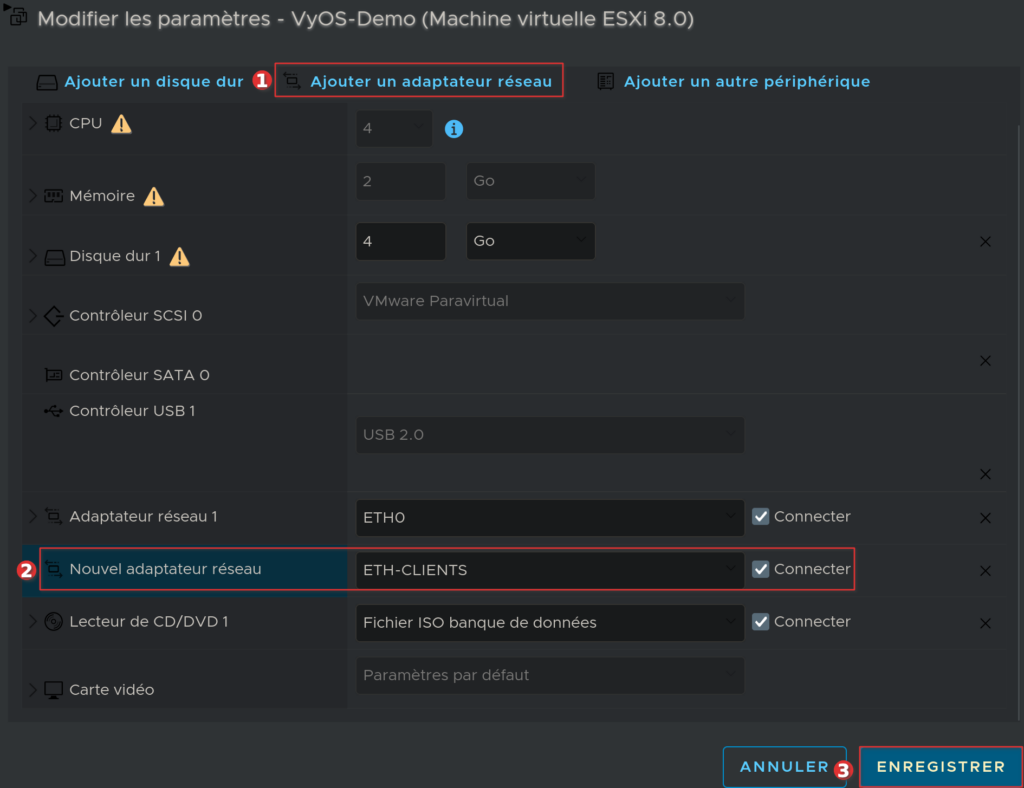Click the CPU info icon
The image size is (1024, 788).
point(453,129)
